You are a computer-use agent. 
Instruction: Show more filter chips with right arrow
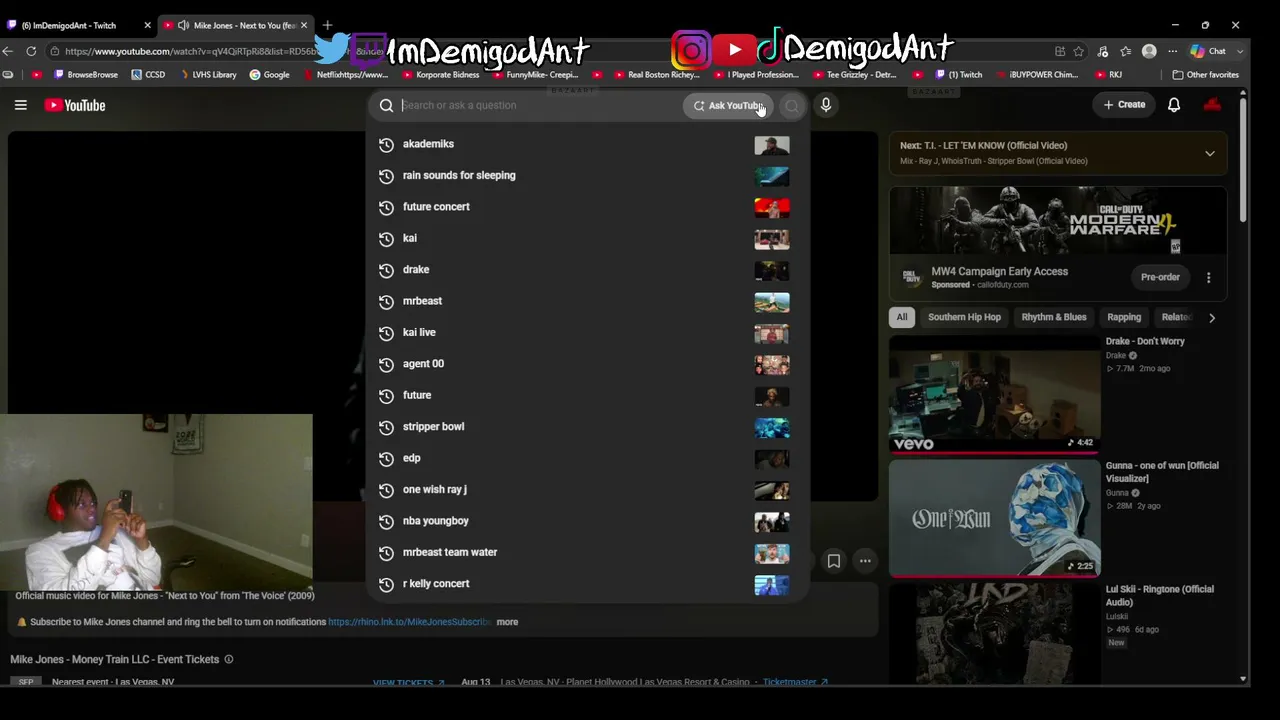(x=1212, y=318)
